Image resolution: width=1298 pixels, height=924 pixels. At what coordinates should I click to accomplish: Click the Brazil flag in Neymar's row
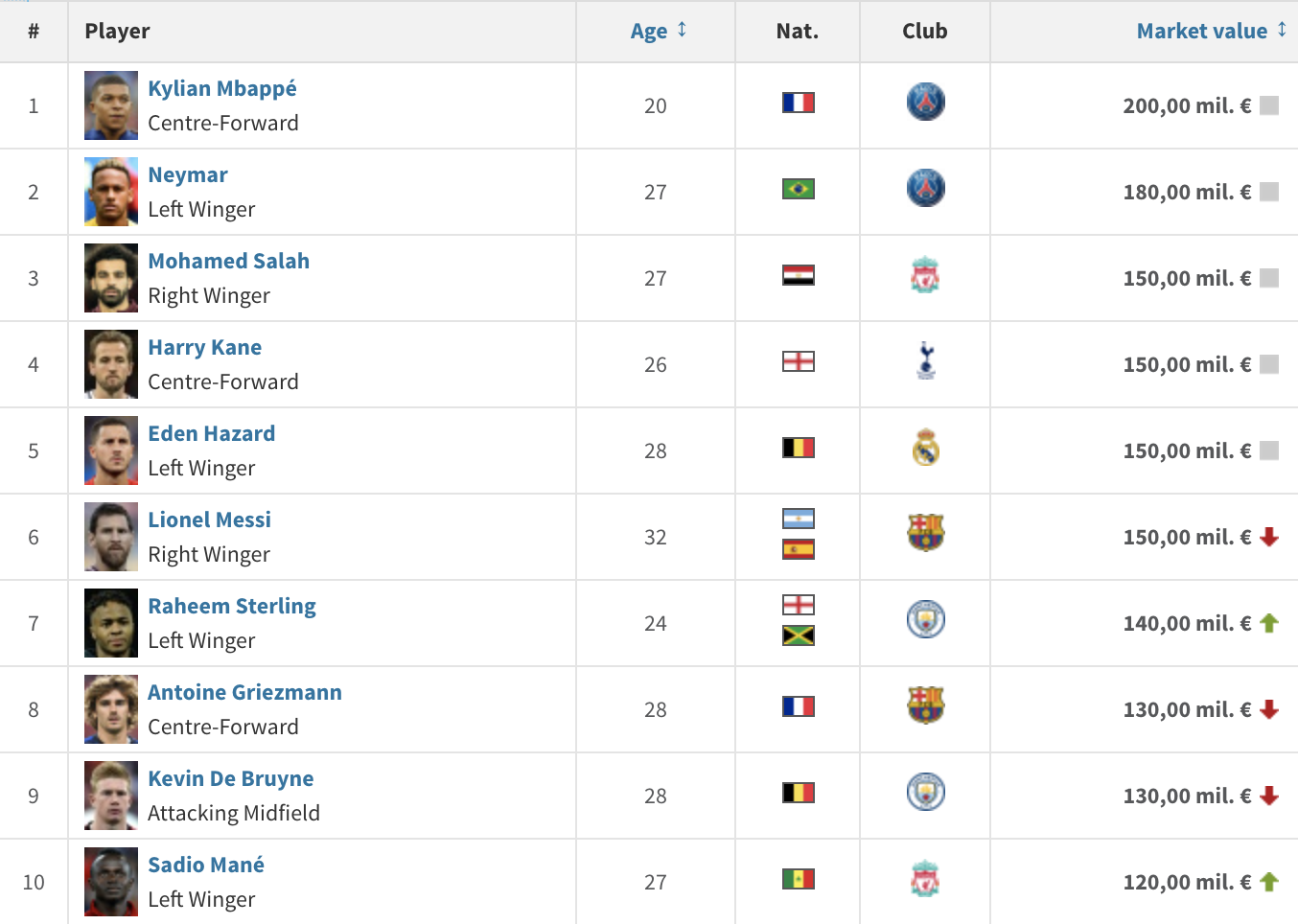[798, 189]
